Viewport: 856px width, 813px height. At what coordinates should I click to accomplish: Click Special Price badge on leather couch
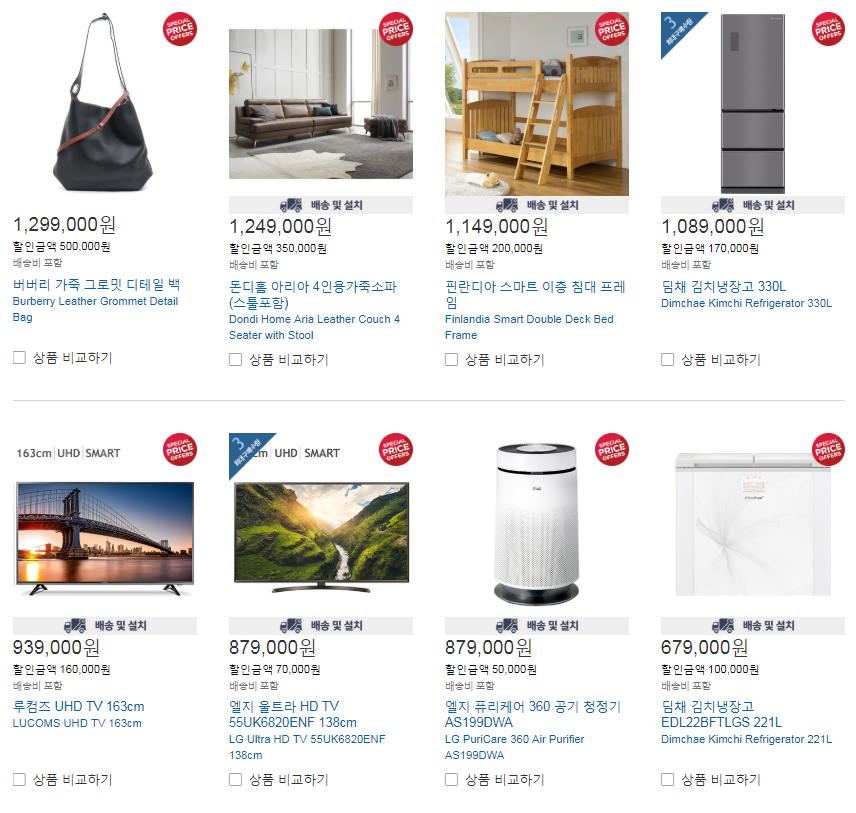396,29
